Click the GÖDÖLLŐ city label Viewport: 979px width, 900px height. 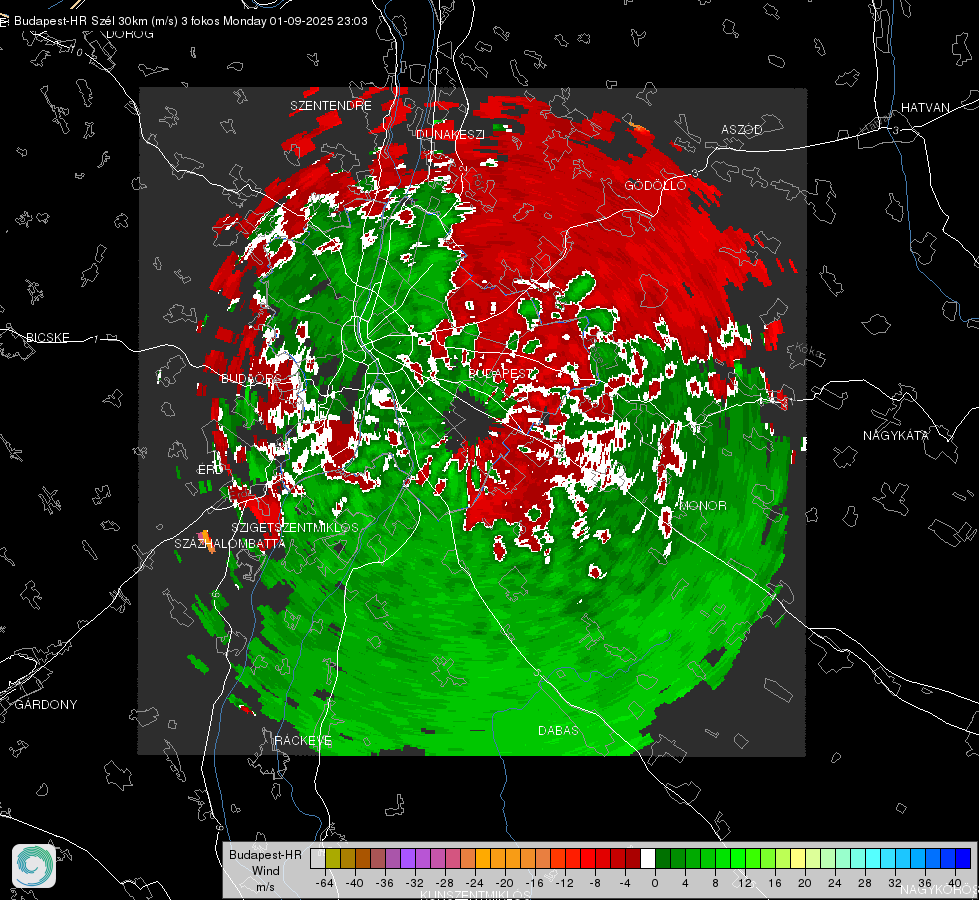[x=655, y=185]
